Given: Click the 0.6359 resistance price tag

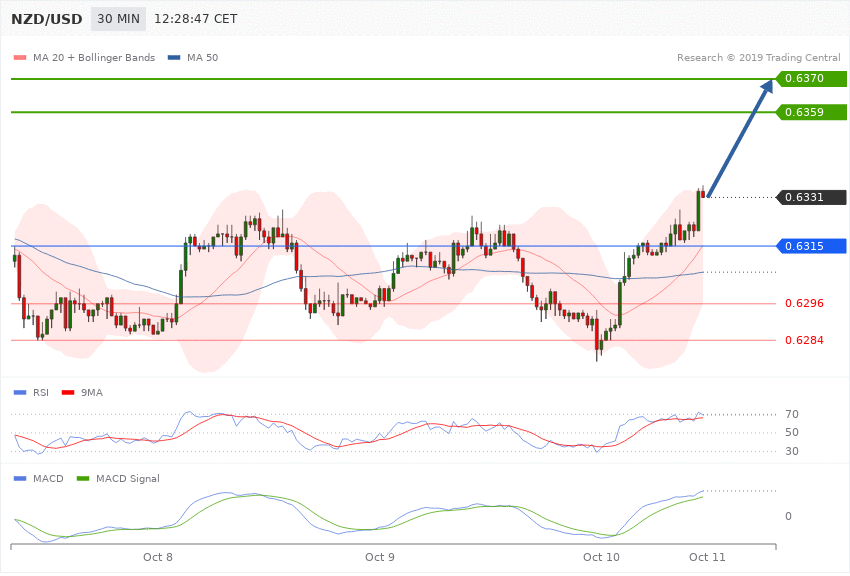Looking at the screenshot, I should (812, 112).
